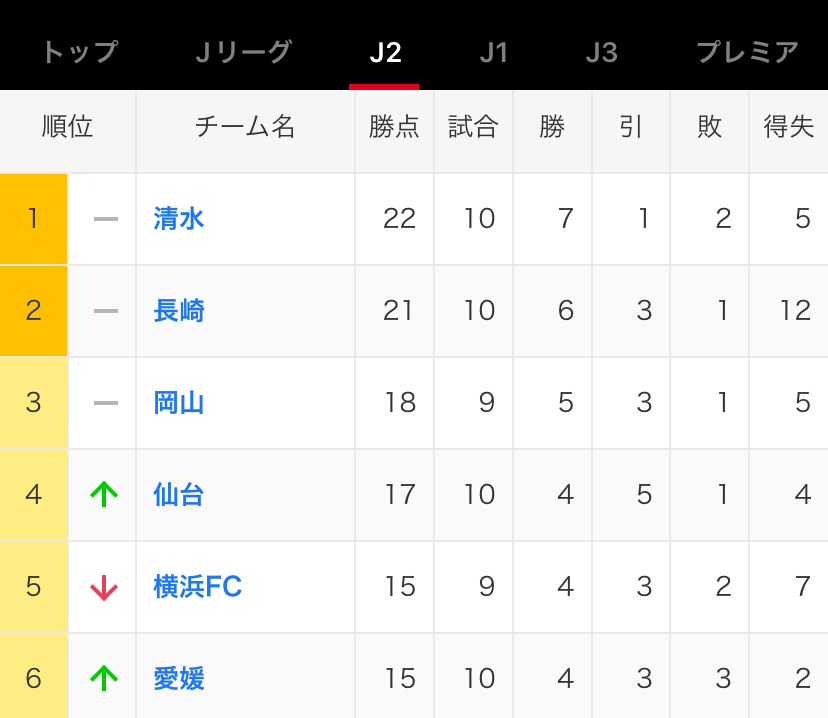Image resolution: width=828 pixels, height=718 pixels.
Task: Open the 愛媛 team page
Action: (x=179, y=679)
